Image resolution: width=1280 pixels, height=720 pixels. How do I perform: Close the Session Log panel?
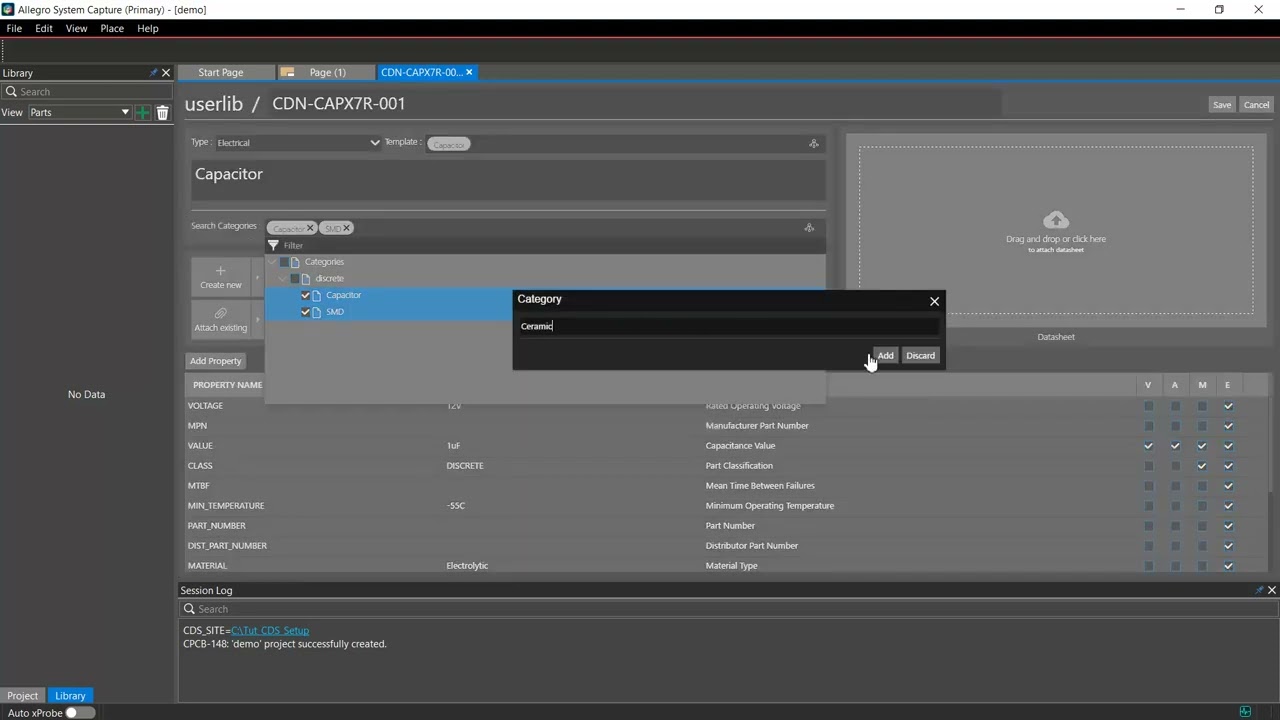click(1272, 590)
